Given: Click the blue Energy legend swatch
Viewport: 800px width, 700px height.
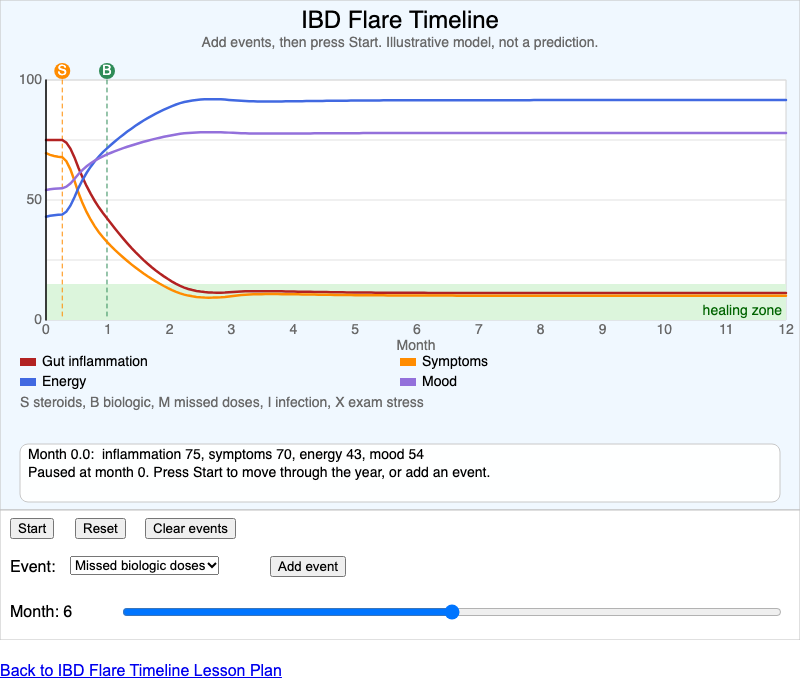Looking at the screenshot, I should [28, 382].
